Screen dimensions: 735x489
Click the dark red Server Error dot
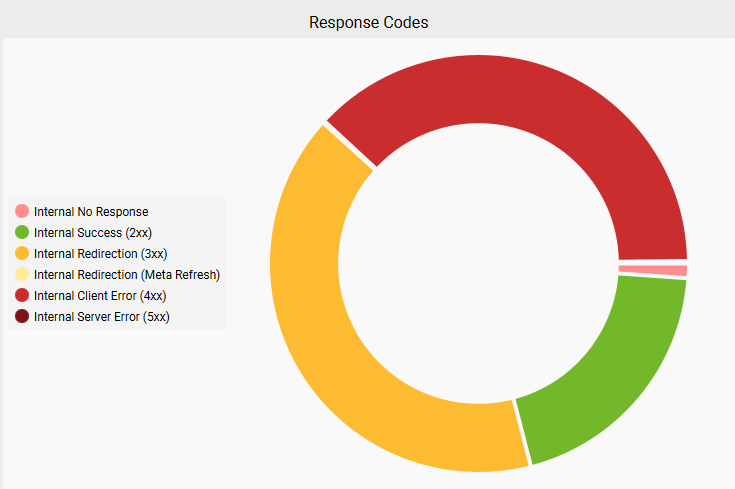coord(22,317)
